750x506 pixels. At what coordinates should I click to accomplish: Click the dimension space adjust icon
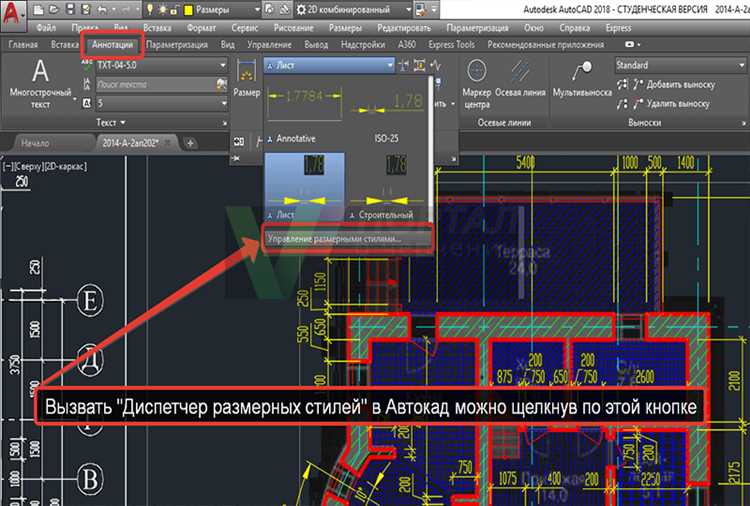pos(419,66)
